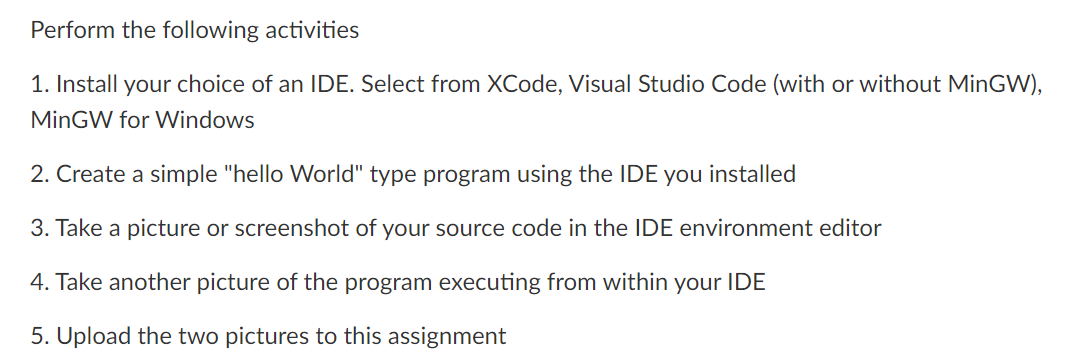The image size is (1080, 360).
Task: Click the number '1.' list marker
Action: point(40,85)
